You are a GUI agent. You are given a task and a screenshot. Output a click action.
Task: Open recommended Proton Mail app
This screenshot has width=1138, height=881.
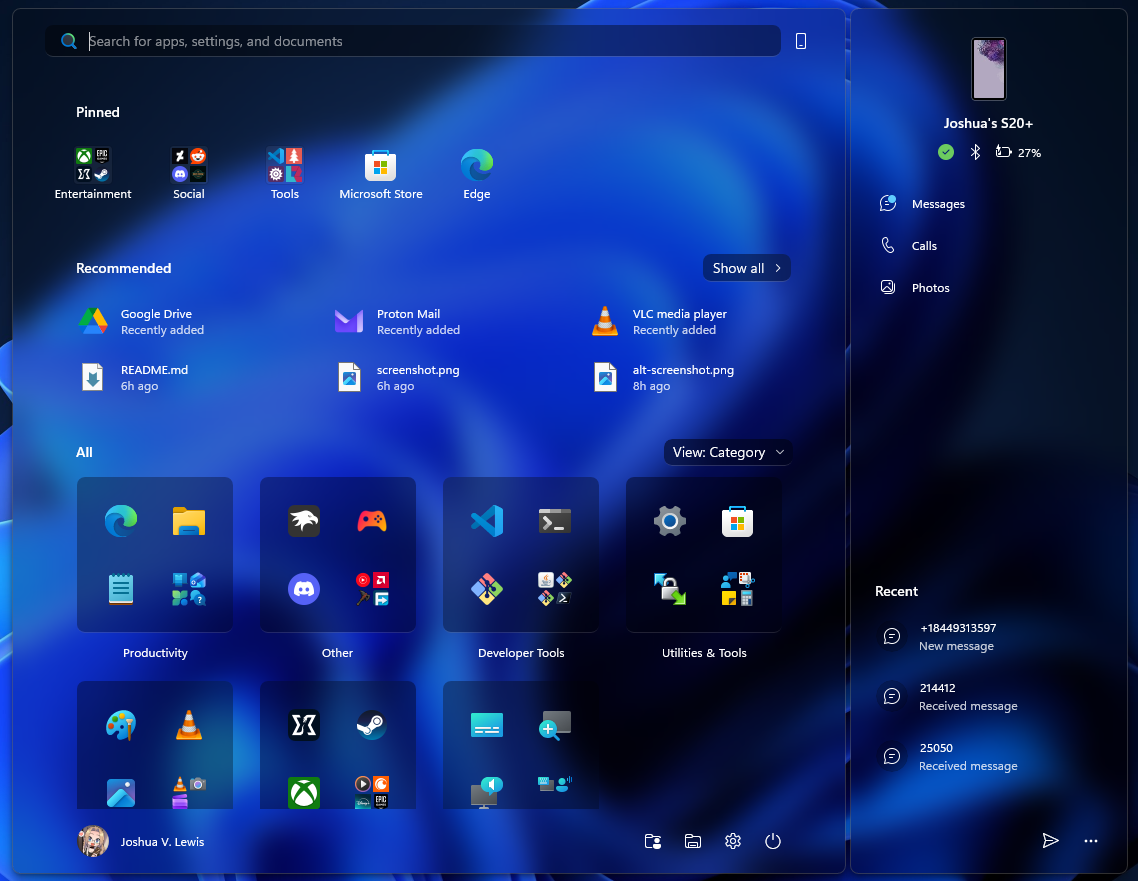pyautogui.click(x=398, y=321)
